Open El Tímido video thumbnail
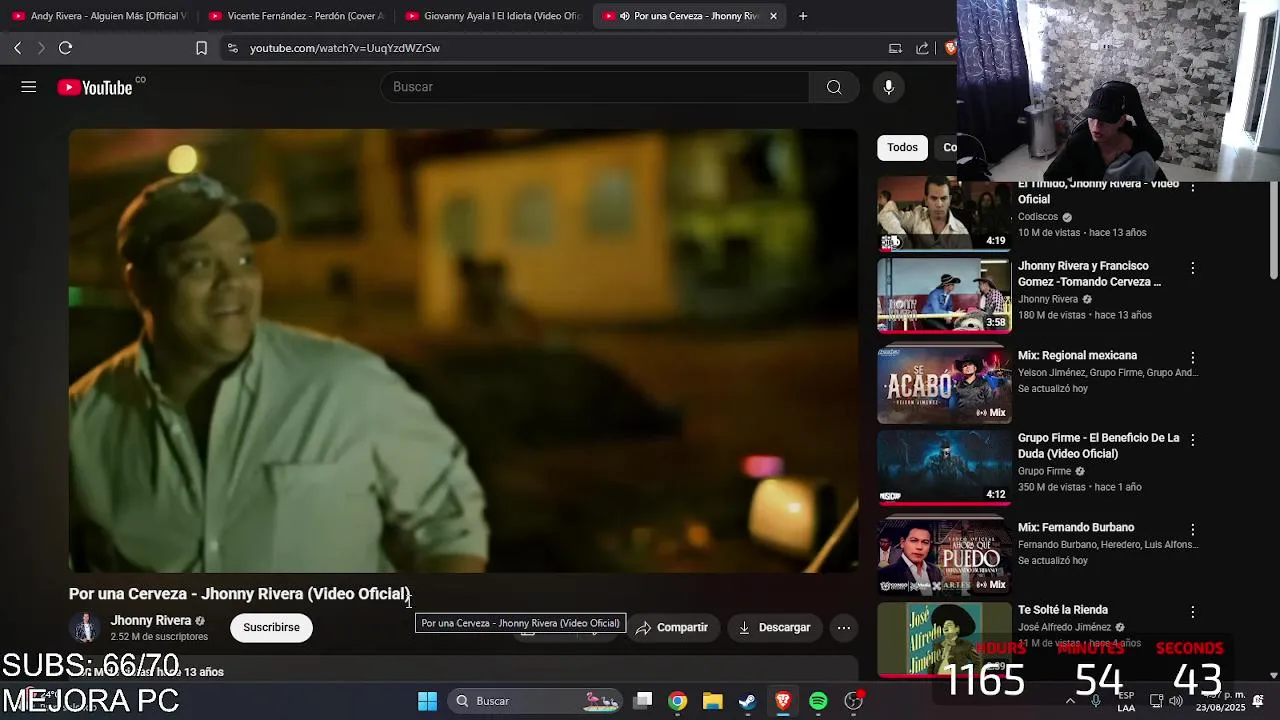Viewport: 1280px width, 720px height. 944,214
